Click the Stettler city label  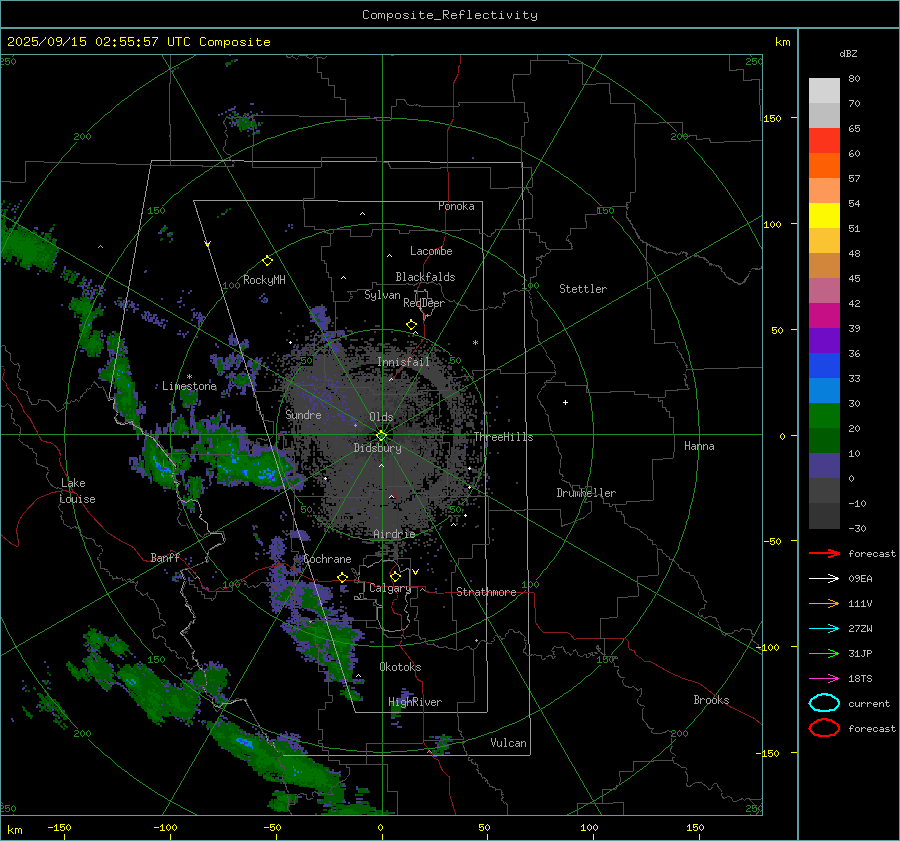tap(583, 289)
